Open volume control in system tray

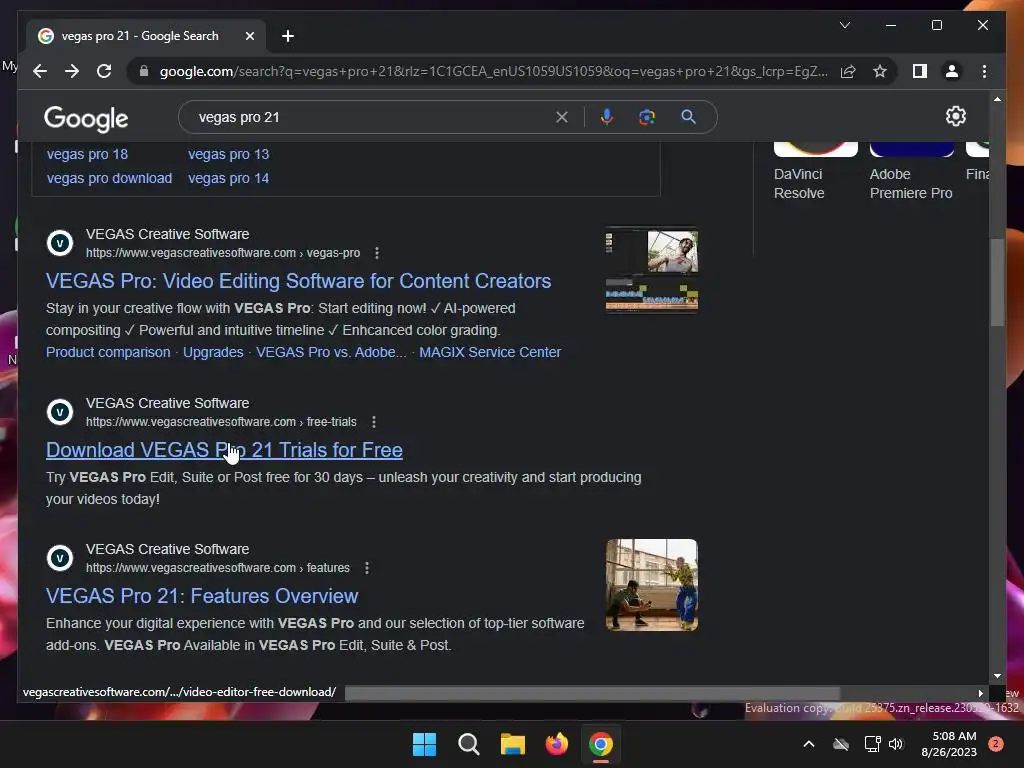tap(896, 744)
